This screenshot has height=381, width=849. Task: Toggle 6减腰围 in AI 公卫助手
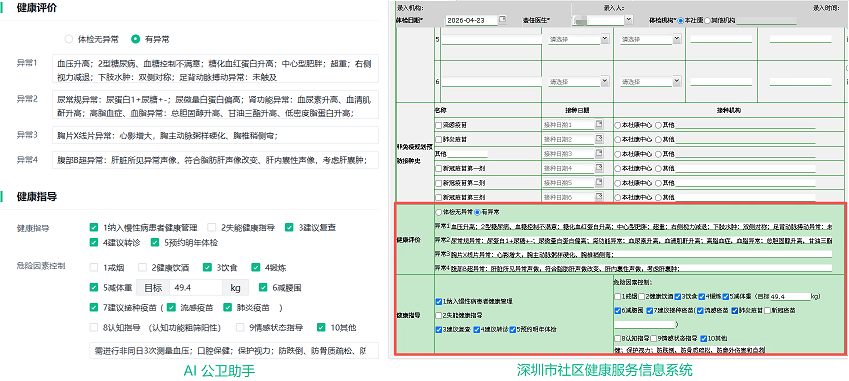(263, 288)
